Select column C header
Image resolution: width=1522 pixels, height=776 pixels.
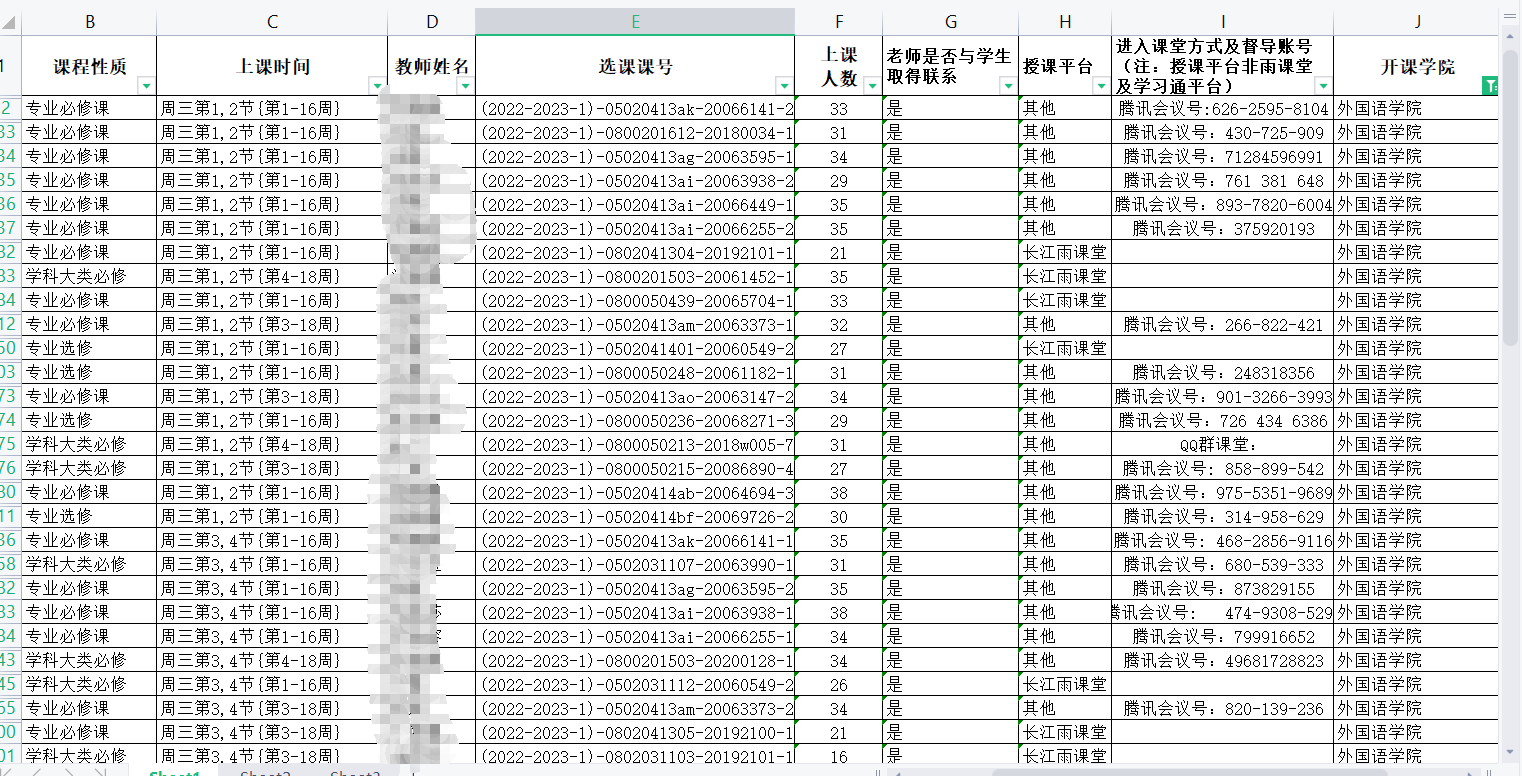[272, 22]
